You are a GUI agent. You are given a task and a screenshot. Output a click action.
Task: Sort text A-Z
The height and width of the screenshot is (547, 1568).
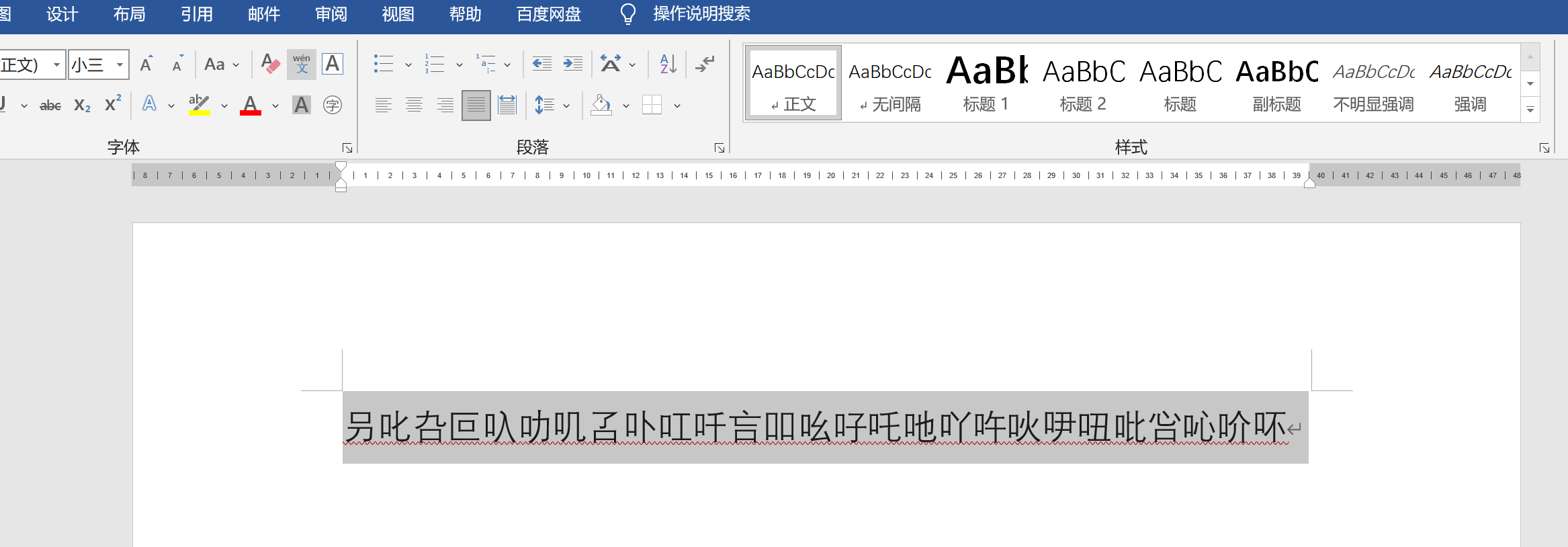(668, 65)
